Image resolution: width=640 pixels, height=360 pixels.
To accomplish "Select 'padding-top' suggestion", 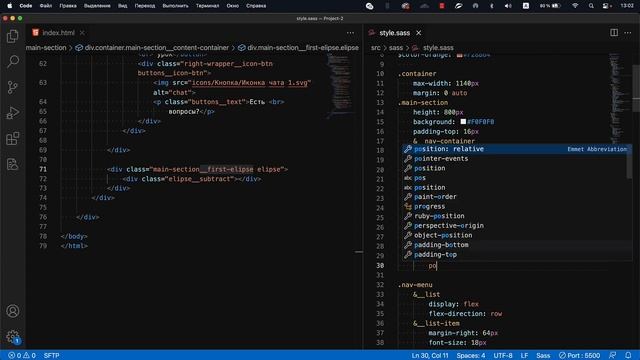I will click(517, 255).
